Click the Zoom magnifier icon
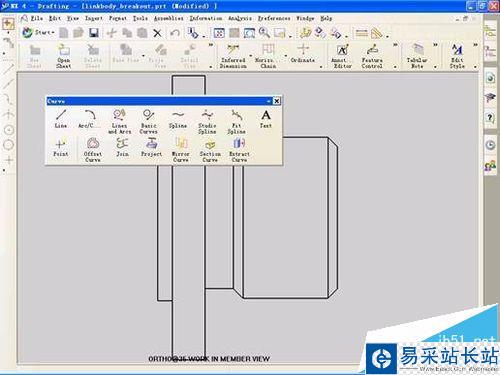 pyautogui.click(x=265, y=33)
